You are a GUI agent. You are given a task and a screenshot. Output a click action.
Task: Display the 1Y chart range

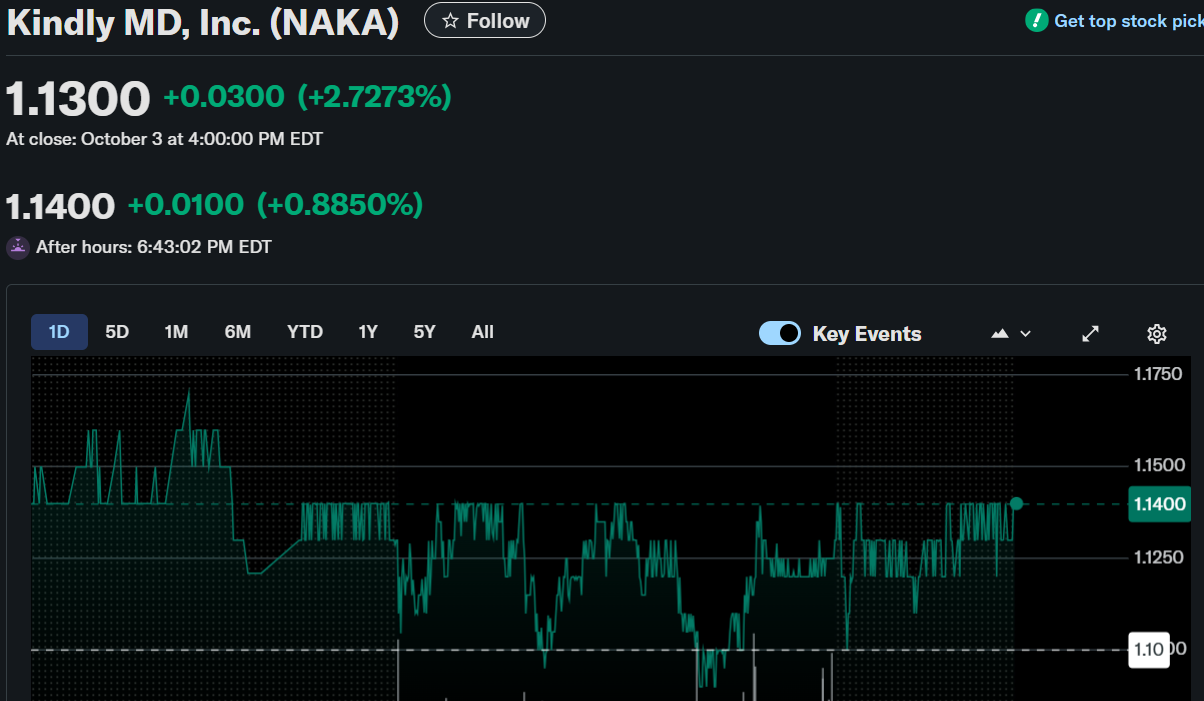[x=368, y=332]
